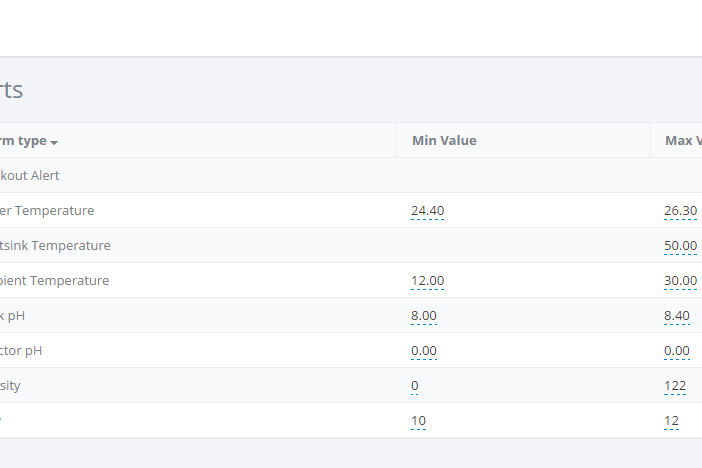Edit reactor pH max value 0.00

[676, 351]
